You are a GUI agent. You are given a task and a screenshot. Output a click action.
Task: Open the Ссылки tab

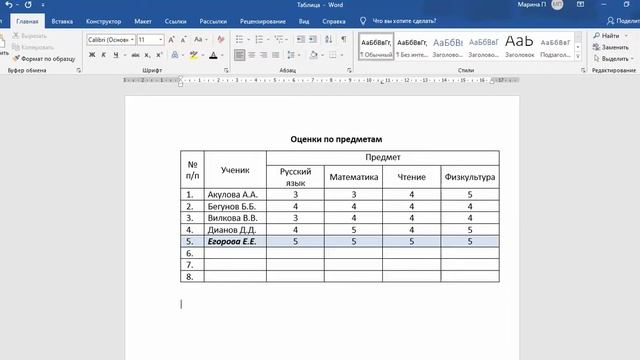point(176,21)
